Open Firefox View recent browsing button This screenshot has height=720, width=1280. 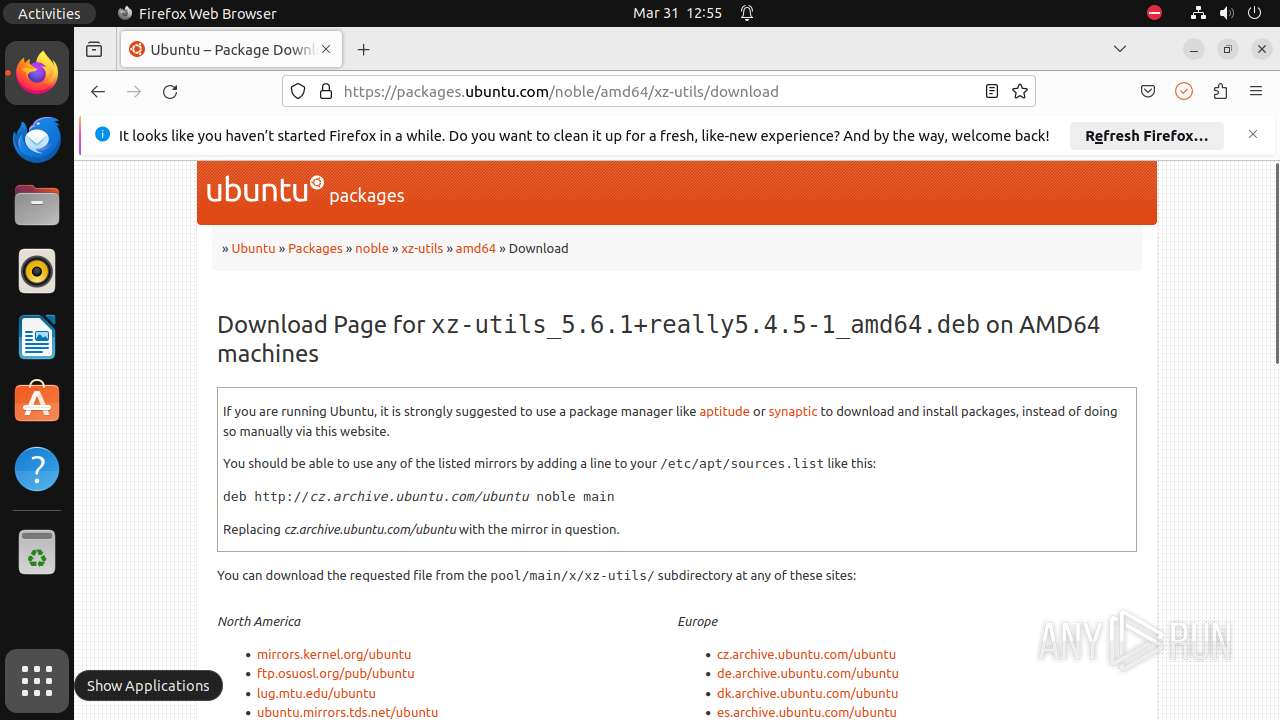[x=94, y=49]
